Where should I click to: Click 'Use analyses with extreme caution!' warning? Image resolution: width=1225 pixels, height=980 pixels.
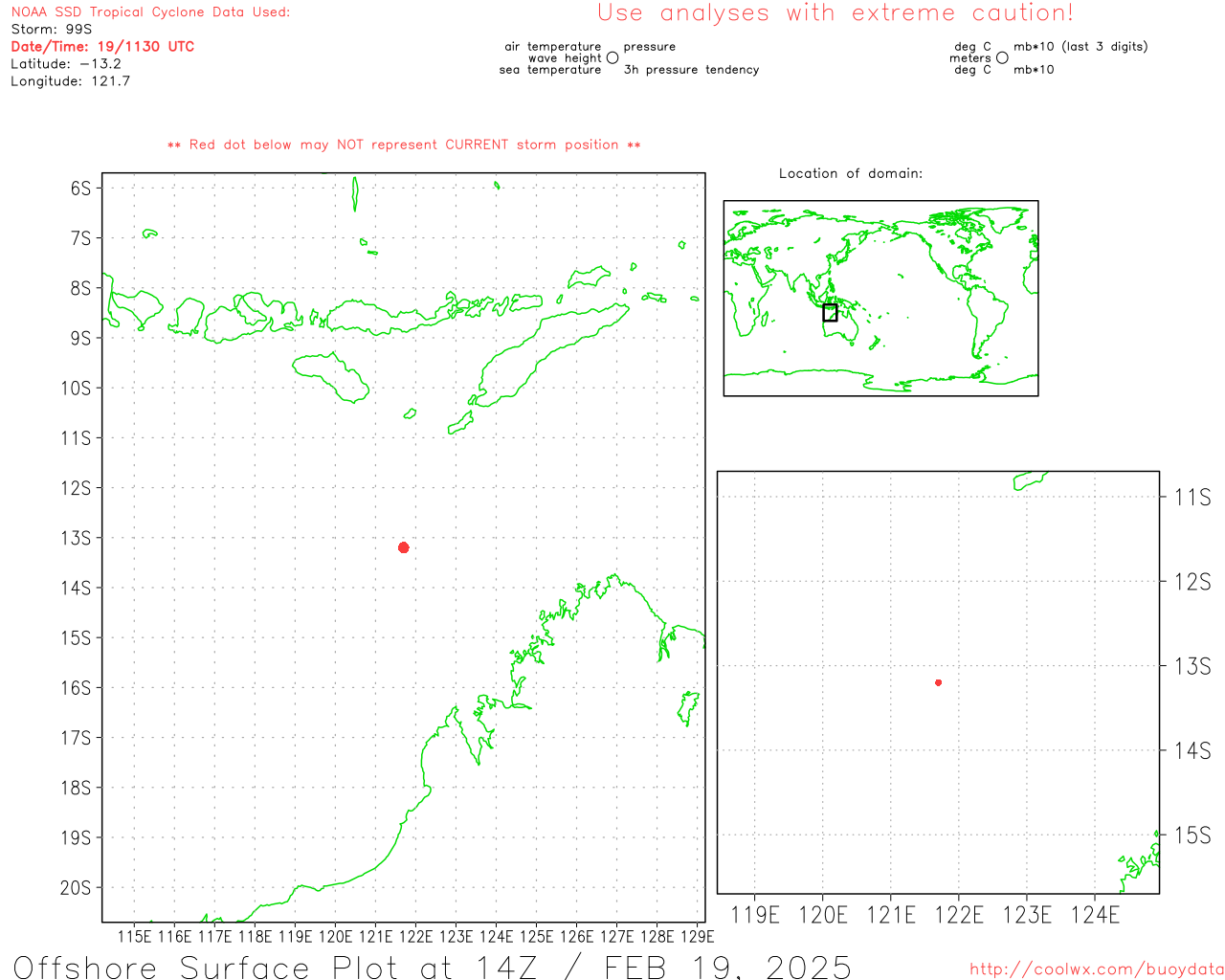click(835, 13)
